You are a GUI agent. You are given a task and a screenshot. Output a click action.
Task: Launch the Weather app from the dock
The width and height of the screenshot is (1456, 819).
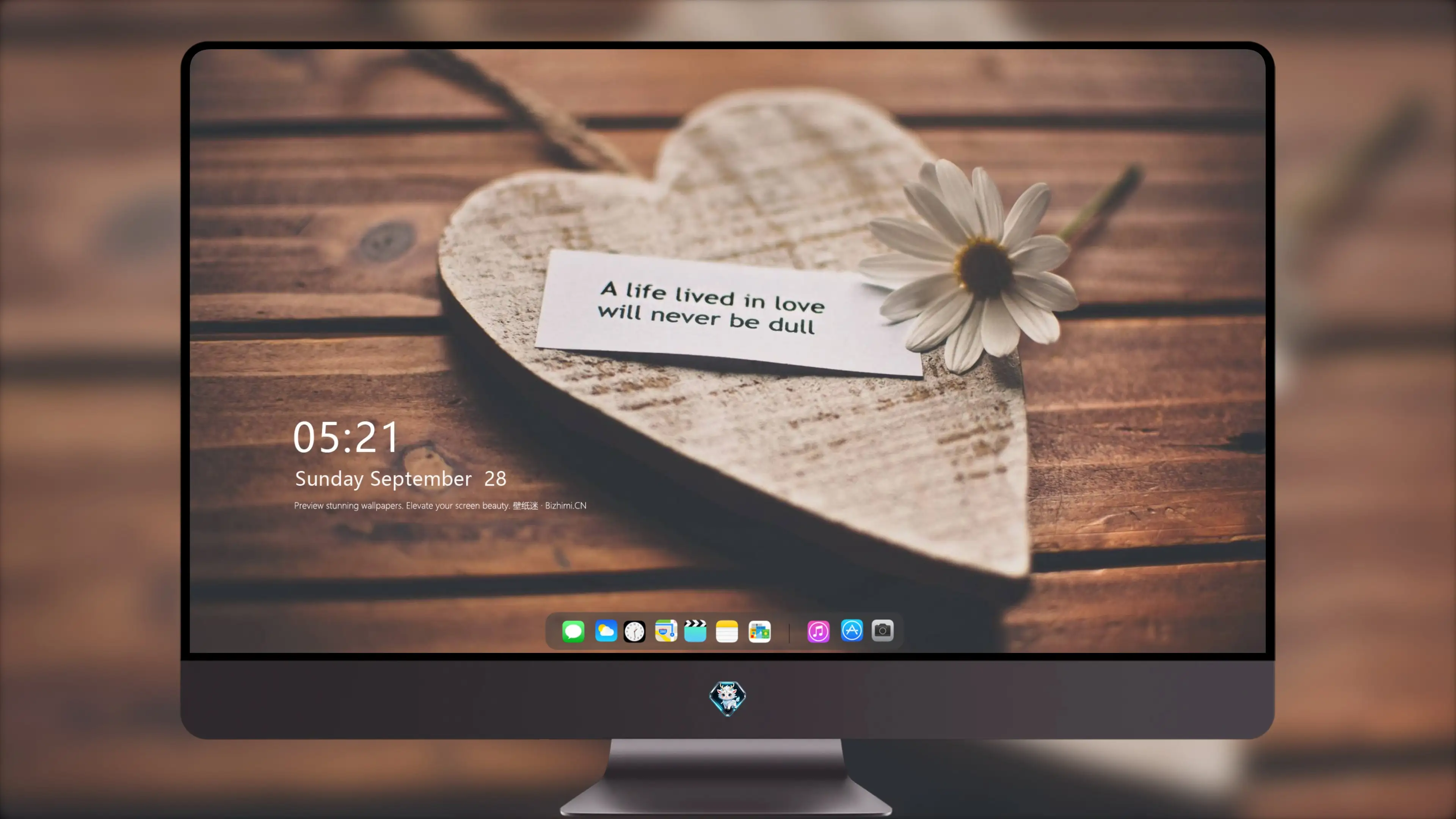tap(606, 631)
